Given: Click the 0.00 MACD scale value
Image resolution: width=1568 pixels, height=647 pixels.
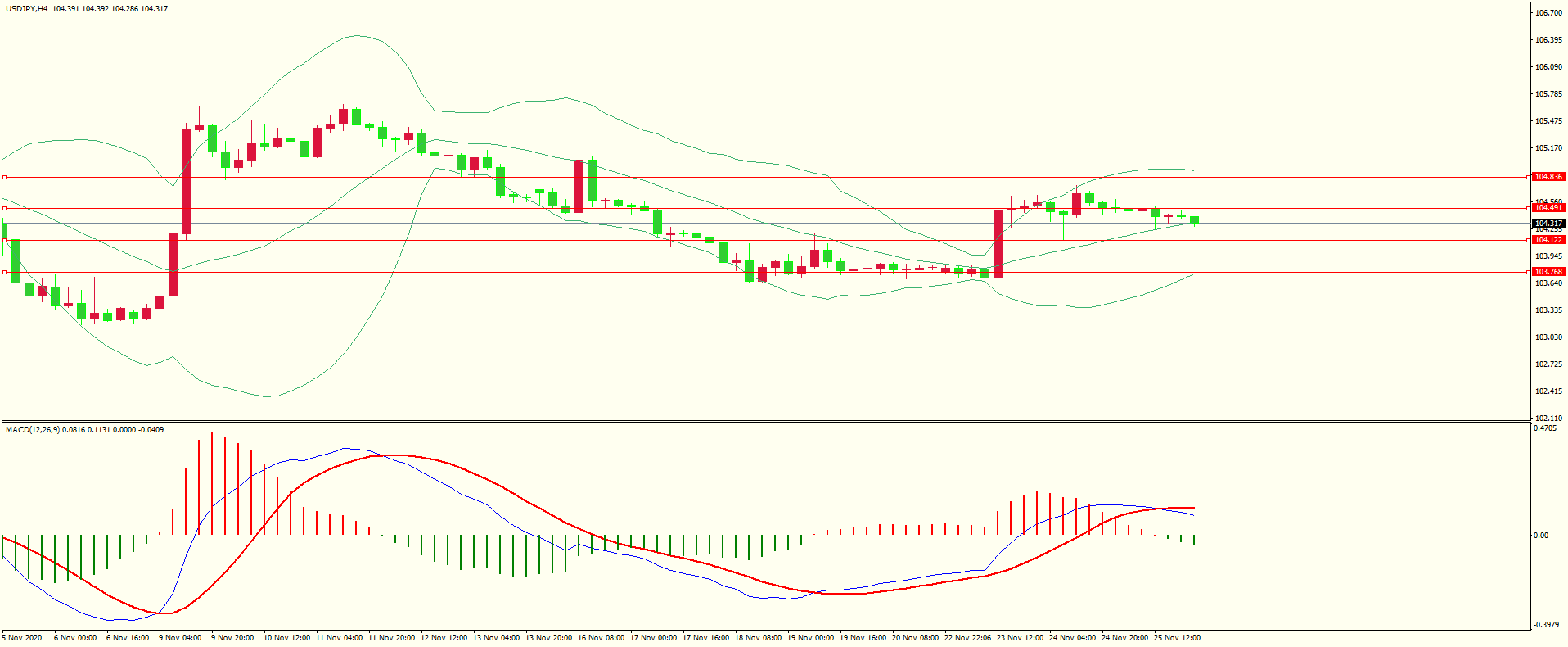Looking at the screenshot, I should coord(1541,536).
